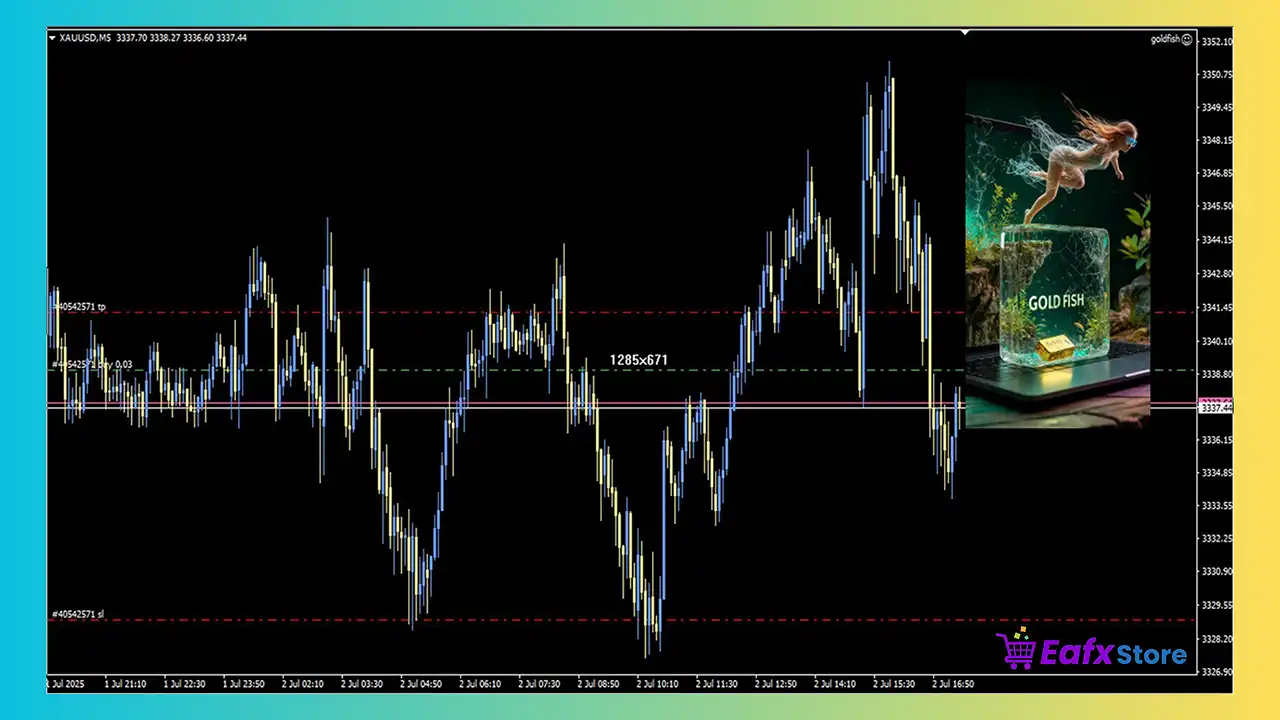Click the Eafx Store shopping cart icon
1280x720 pixels.
pyautogui.click(x=1016, y=650)
